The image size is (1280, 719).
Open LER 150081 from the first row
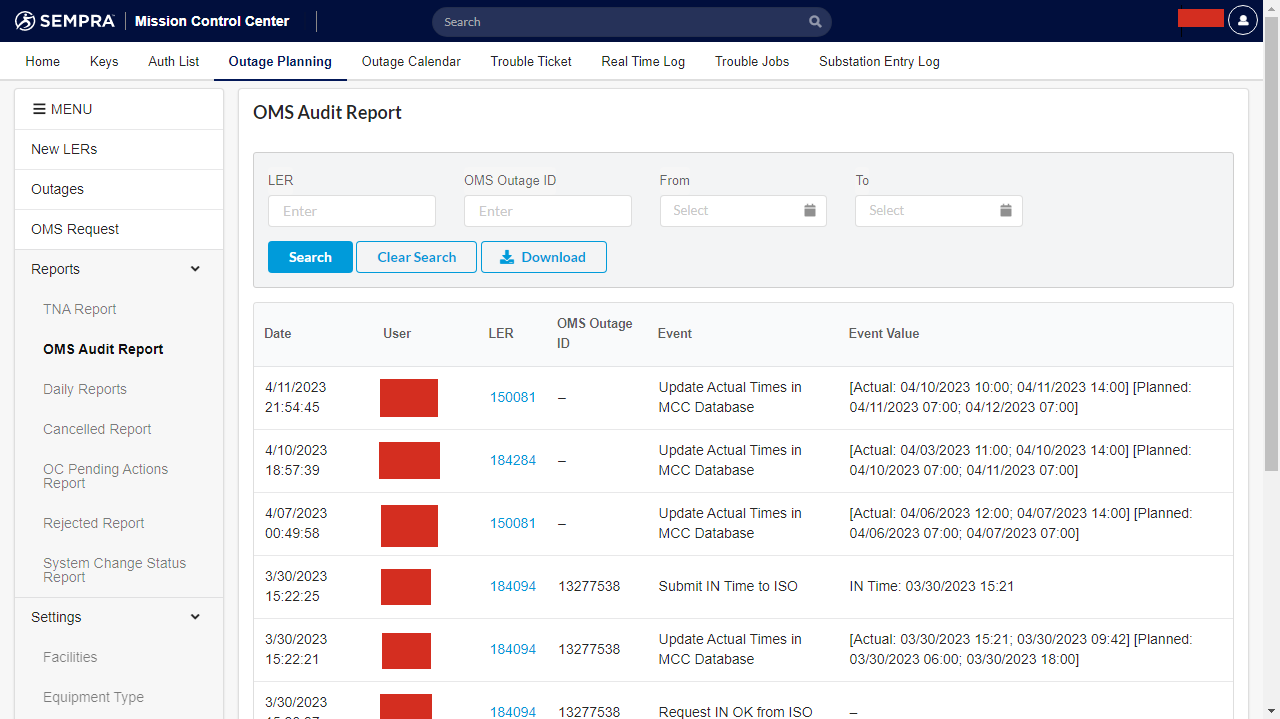click(x=513, y=397)
